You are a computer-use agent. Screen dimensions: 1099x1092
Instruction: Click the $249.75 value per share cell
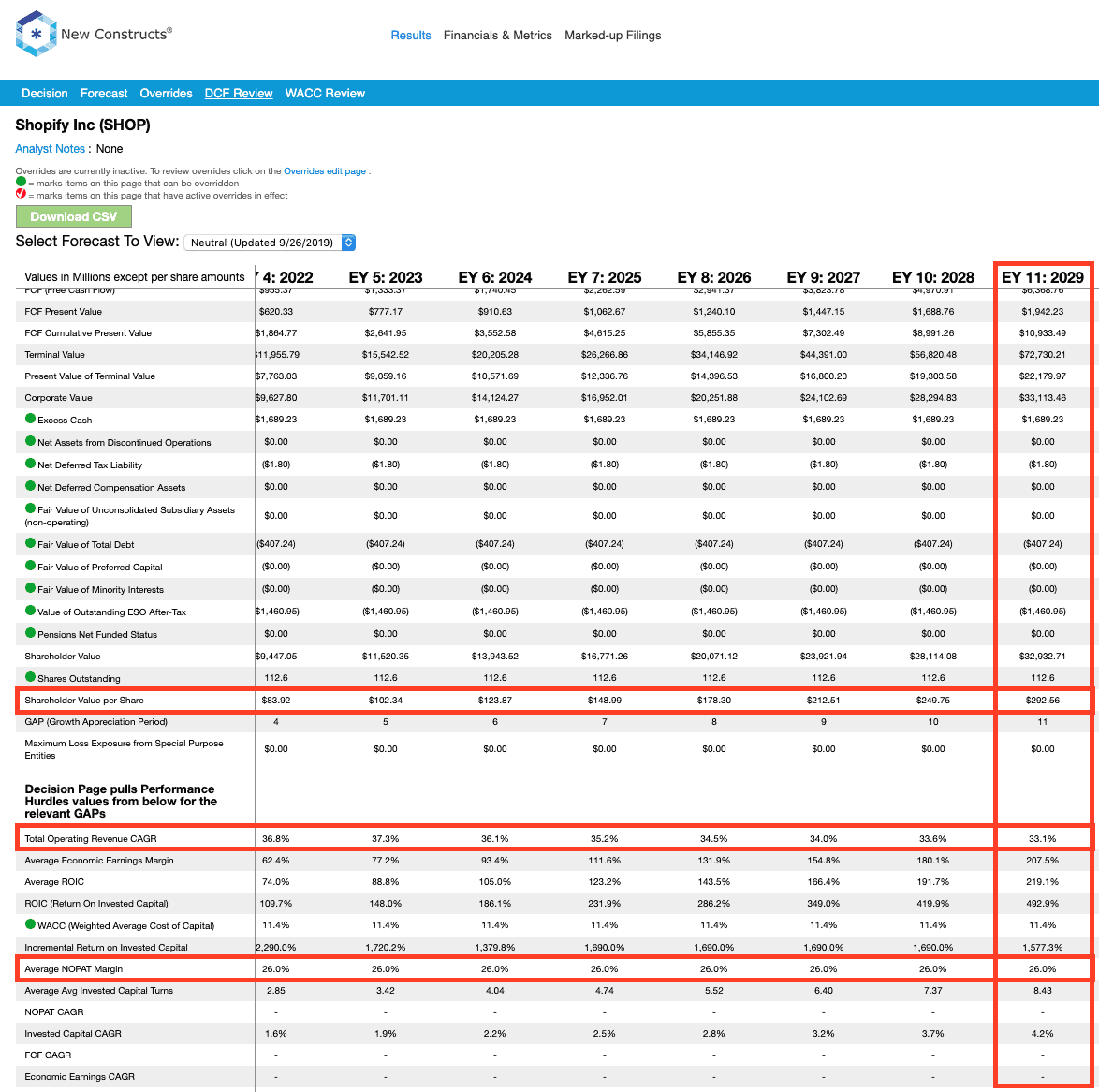pos(933,700)
